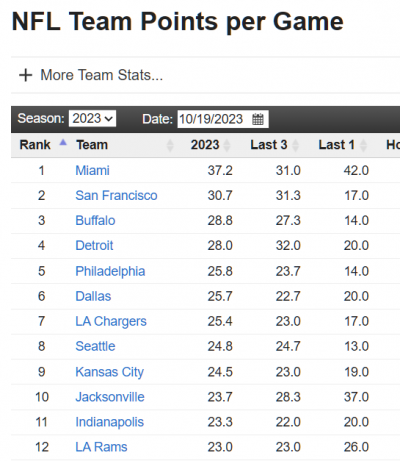This screenshot has height=461, width=400.
Task: Select the Detroit team link
Action: click(94, 246)
